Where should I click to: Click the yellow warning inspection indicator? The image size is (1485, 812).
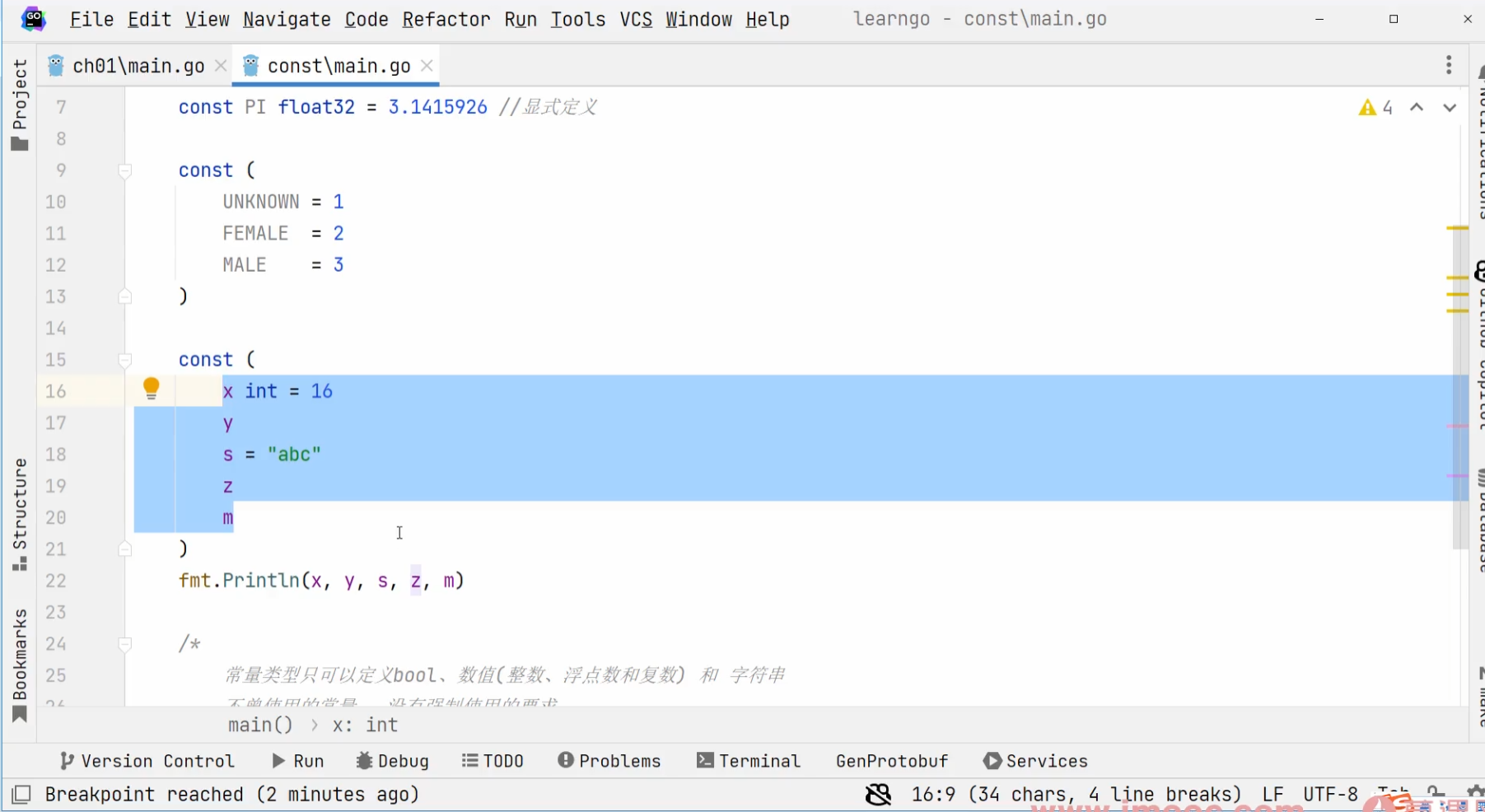(1375, 108)
